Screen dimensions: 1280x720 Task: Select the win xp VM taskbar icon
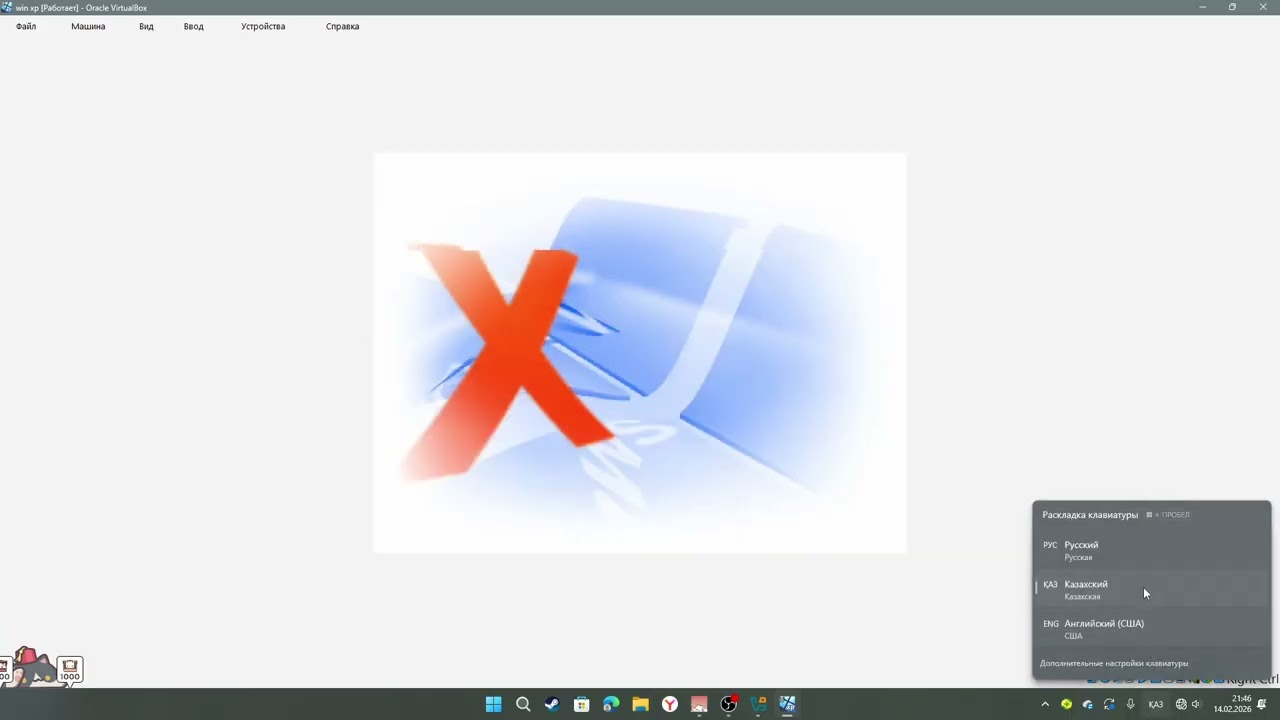tap(787, 704)
